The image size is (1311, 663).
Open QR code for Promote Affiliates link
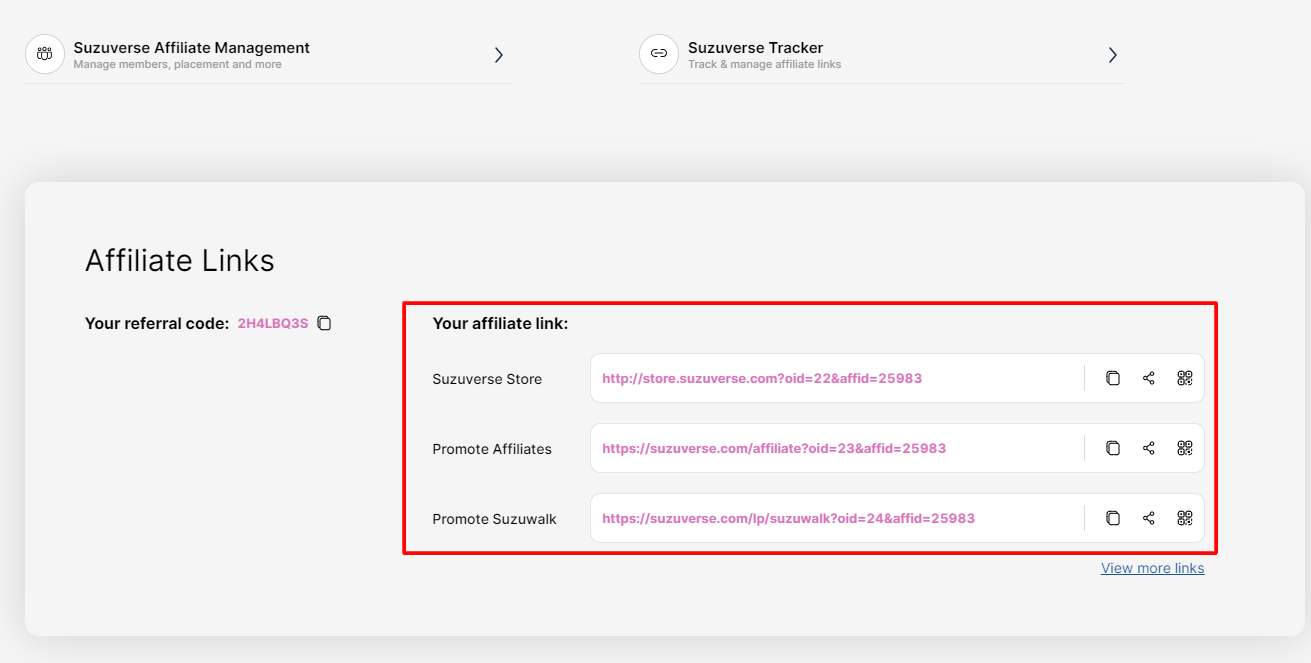click(1185, 448)
